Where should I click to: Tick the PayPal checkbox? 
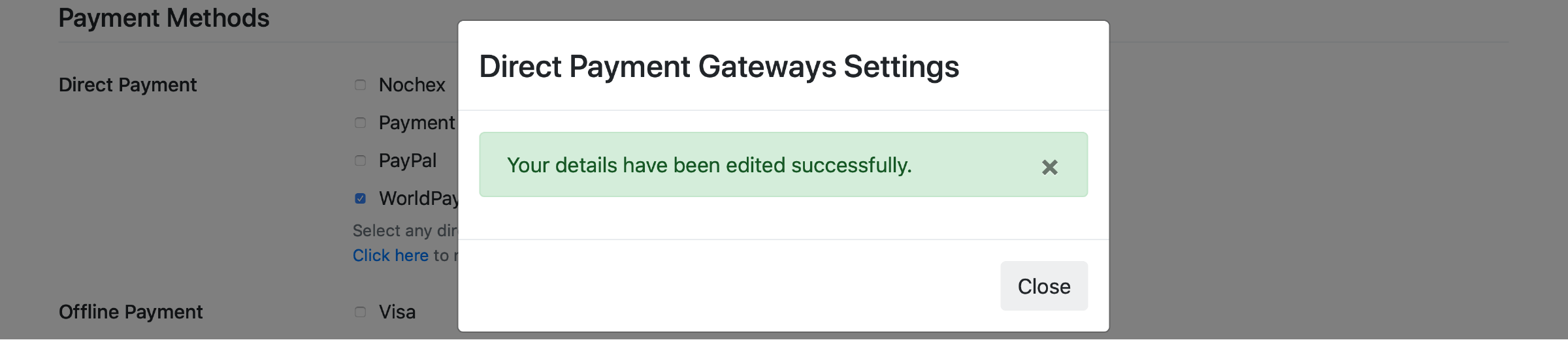pyautogui.click(x=360, y=161)
